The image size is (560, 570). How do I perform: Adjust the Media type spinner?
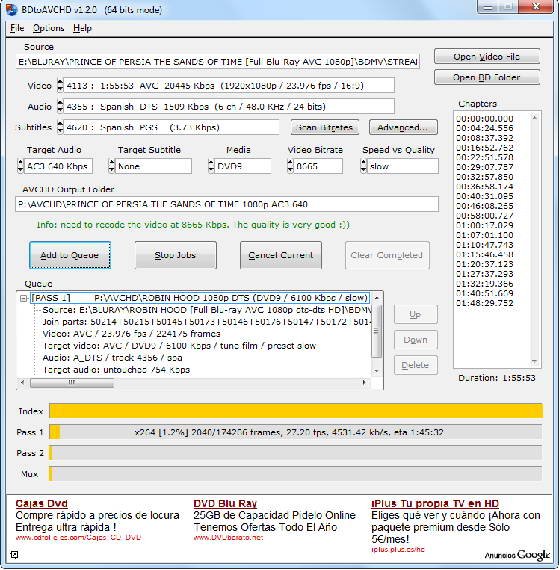pos(211,166)
